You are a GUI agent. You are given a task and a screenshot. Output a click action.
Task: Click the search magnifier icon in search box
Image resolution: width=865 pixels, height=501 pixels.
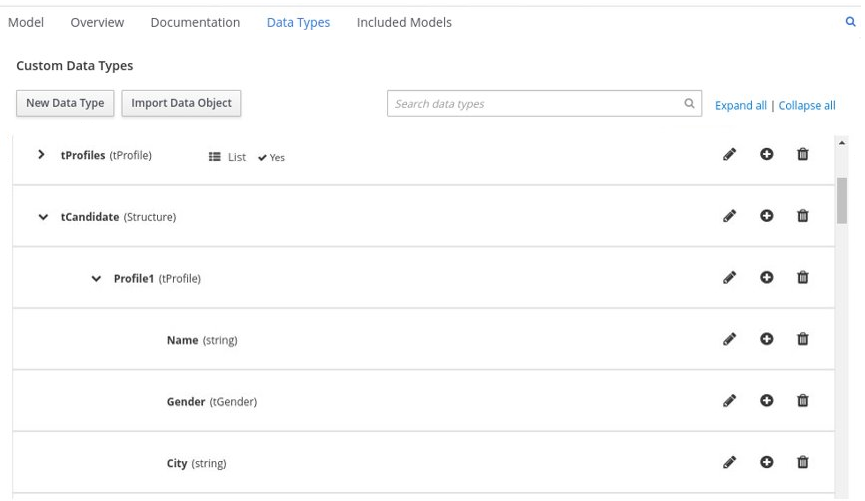(x=688, y=103)
